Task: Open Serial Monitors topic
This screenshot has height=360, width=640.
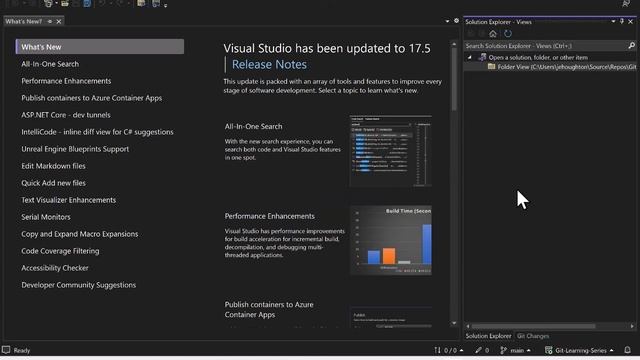Action: pos(46,217)
